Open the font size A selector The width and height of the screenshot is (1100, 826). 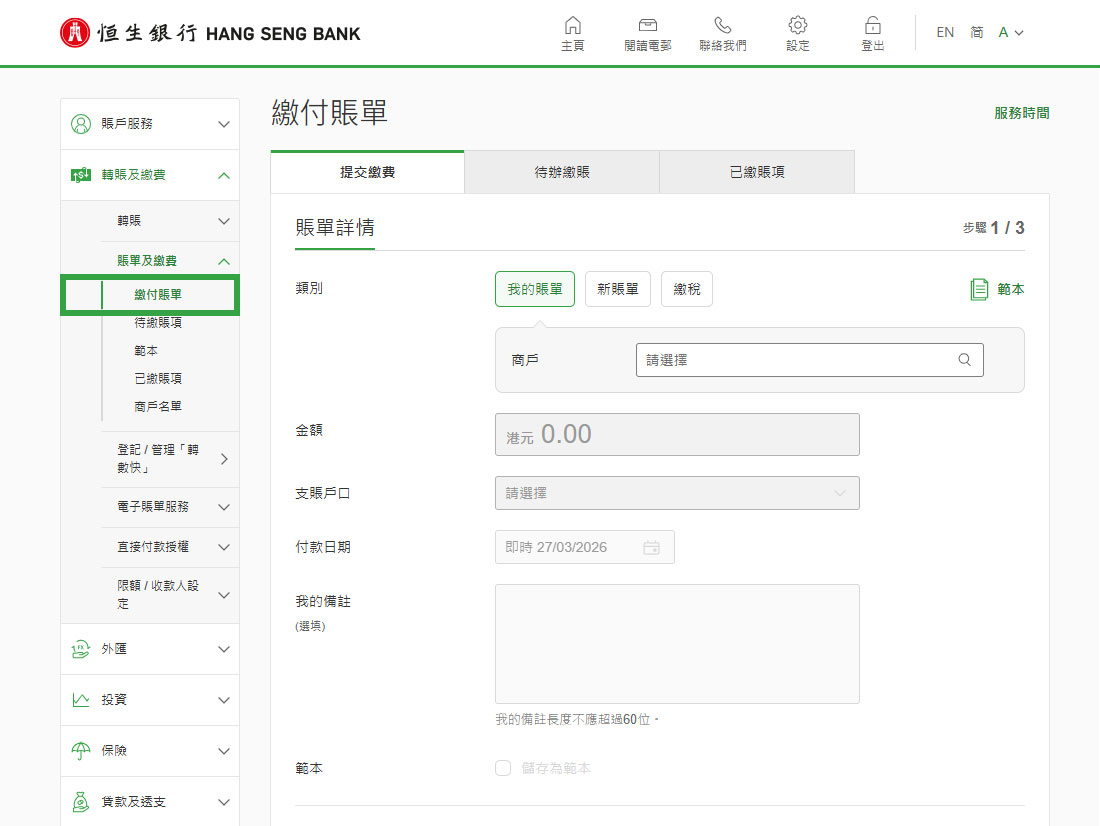pyautogui.click(x=1010, y=32)
